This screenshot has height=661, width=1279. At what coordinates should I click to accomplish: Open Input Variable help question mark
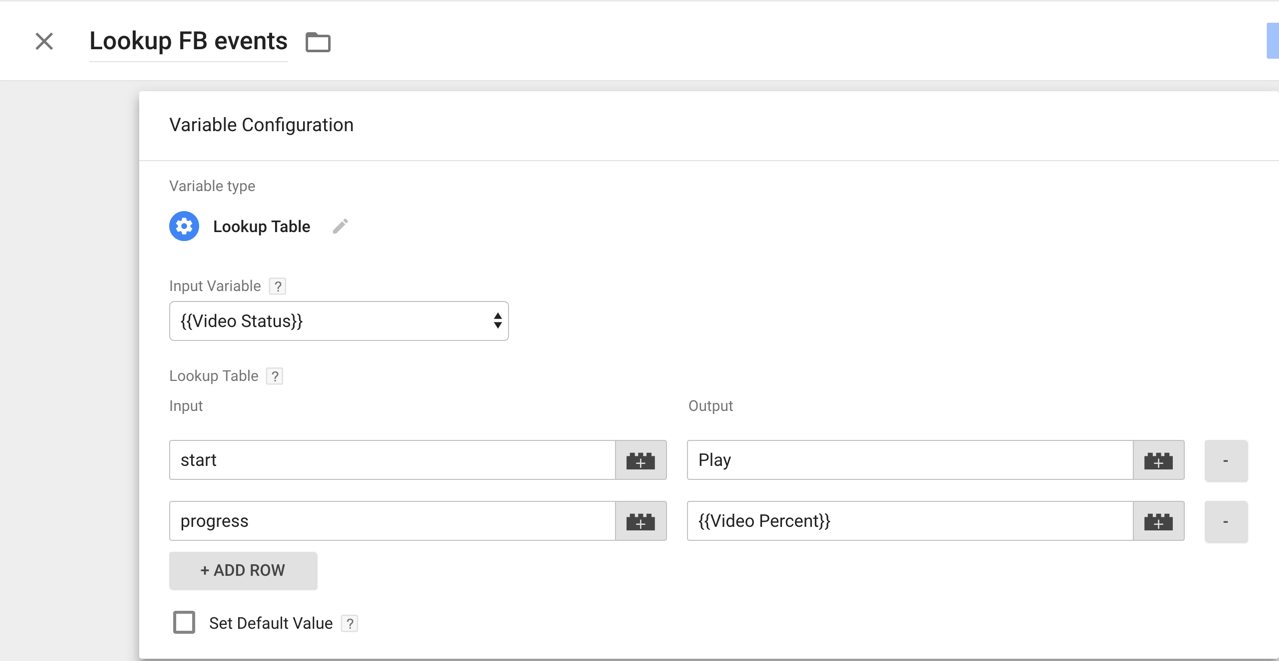278,287
